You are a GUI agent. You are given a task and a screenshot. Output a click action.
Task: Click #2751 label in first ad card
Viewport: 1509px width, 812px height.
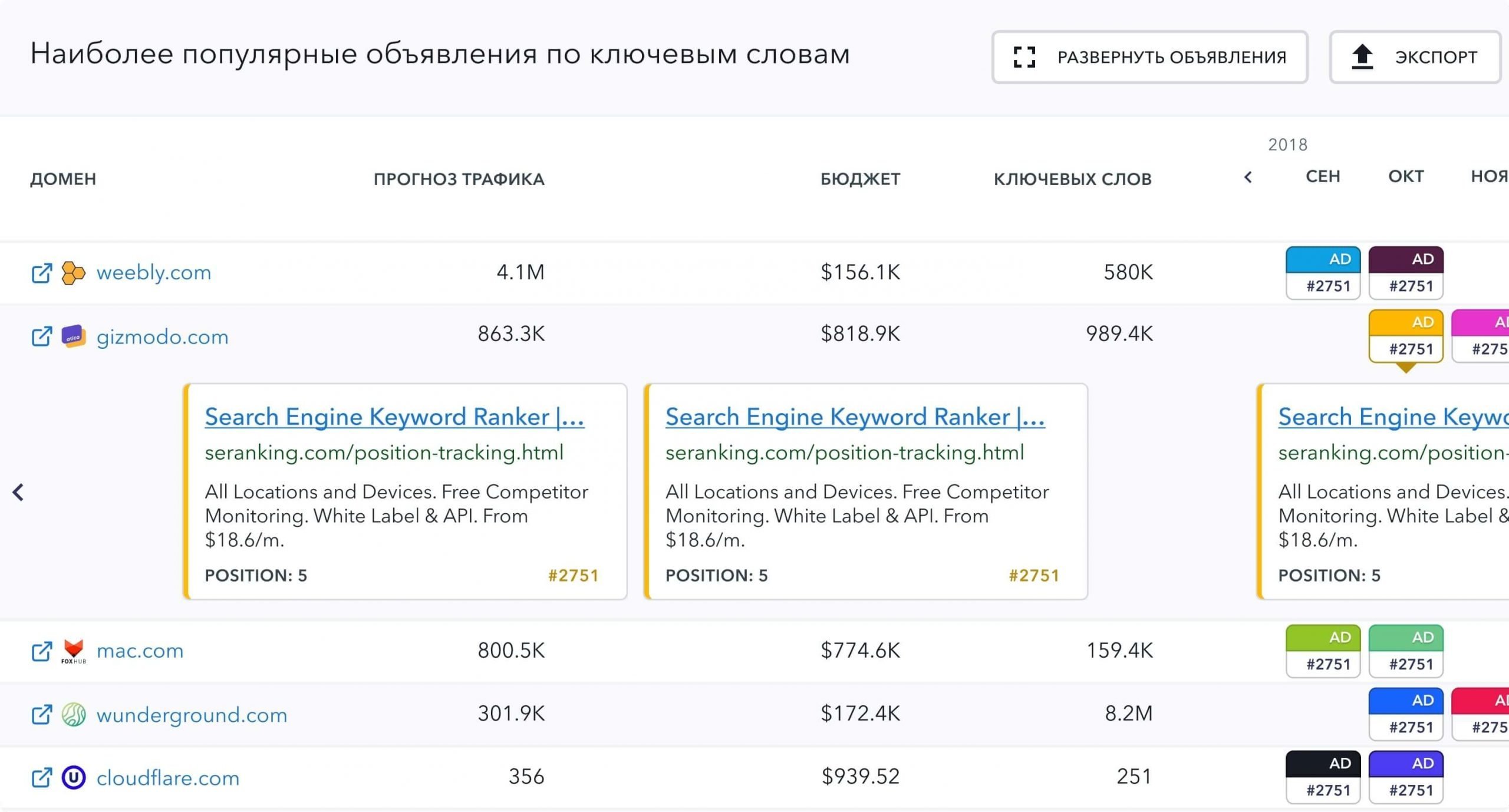[574, 576]
